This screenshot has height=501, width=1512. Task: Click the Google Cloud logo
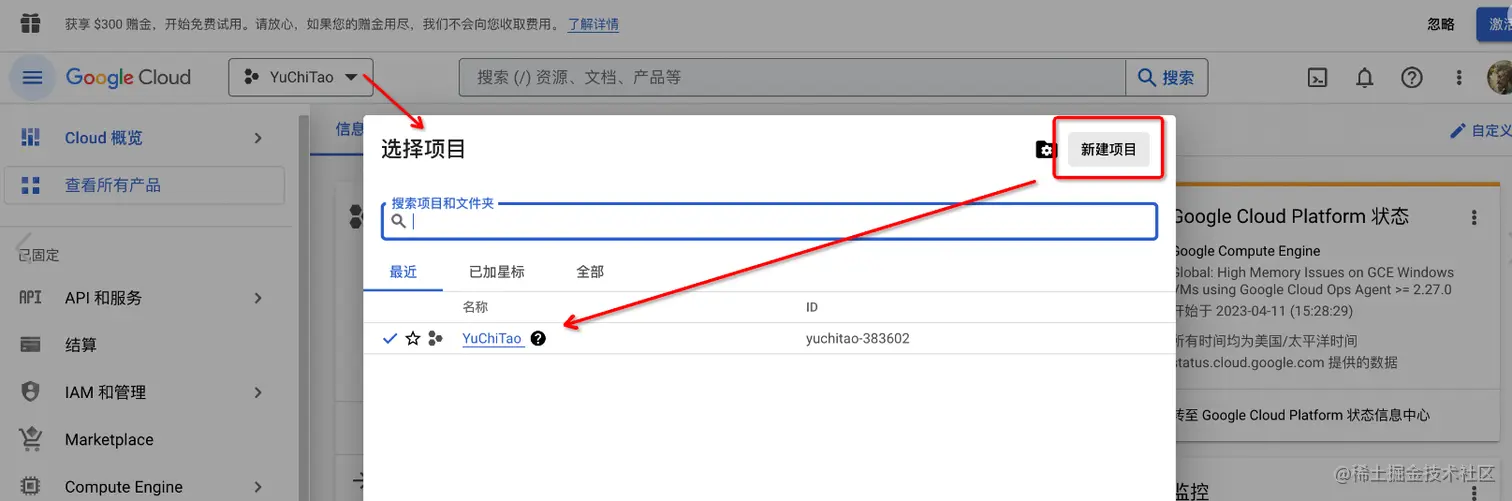[x=128, y=77]
